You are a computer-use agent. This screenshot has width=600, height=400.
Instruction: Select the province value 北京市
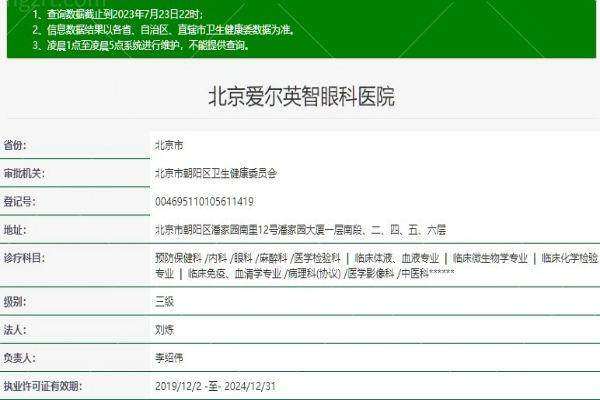[169, 145]
